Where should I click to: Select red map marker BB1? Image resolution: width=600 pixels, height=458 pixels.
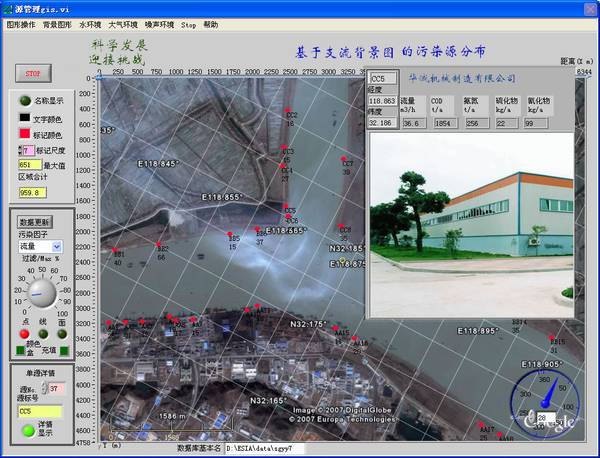click(114, 250)
